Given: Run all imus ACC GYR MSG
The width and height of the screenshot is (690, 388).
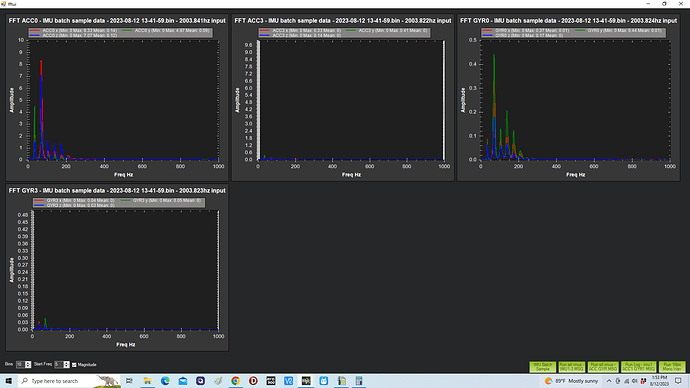Looking at the screenshot, I should click(603, 367).
